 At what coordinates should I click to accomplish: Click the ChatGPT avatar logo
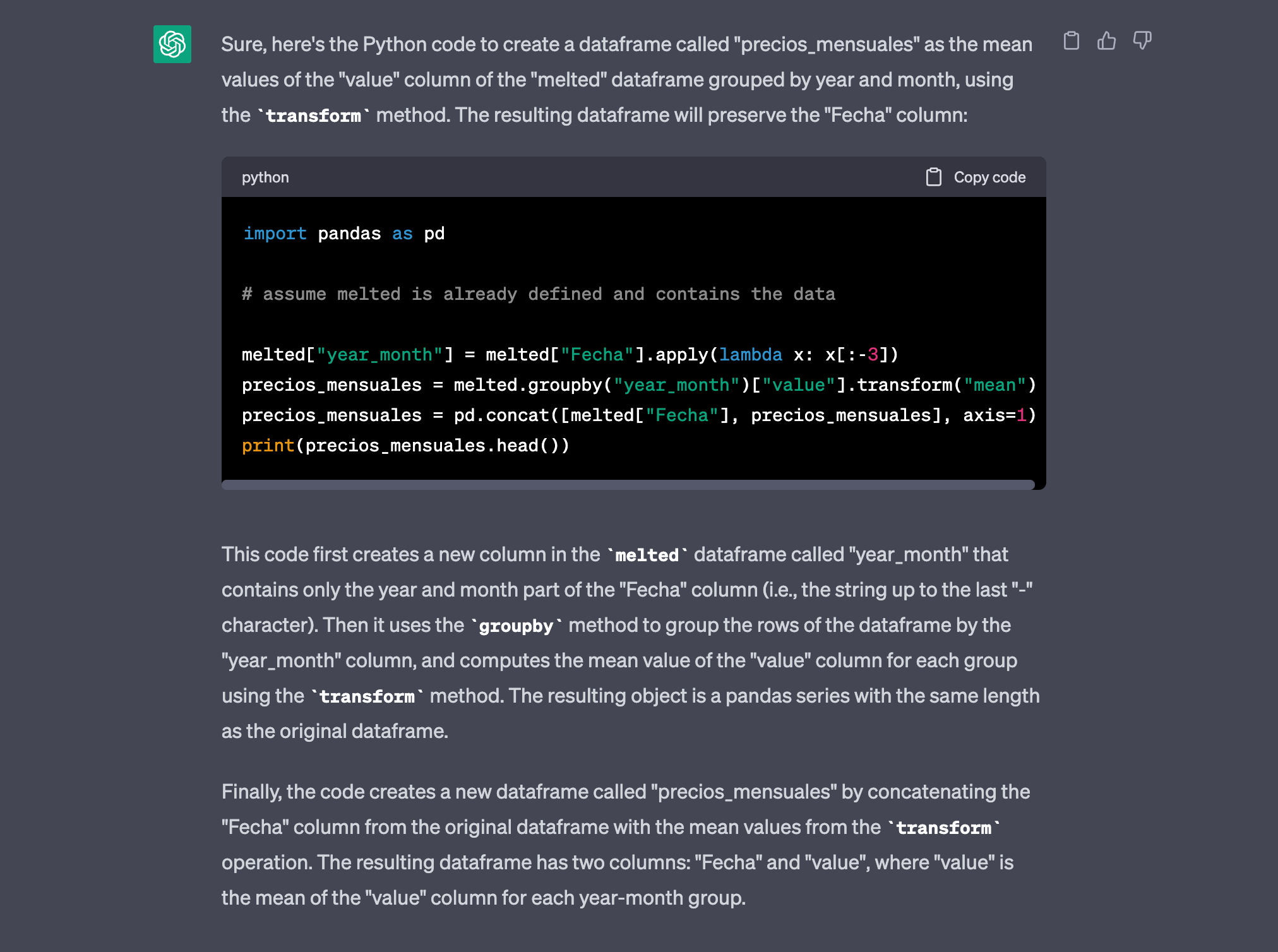pyautogui.click(x=172, y=44)
